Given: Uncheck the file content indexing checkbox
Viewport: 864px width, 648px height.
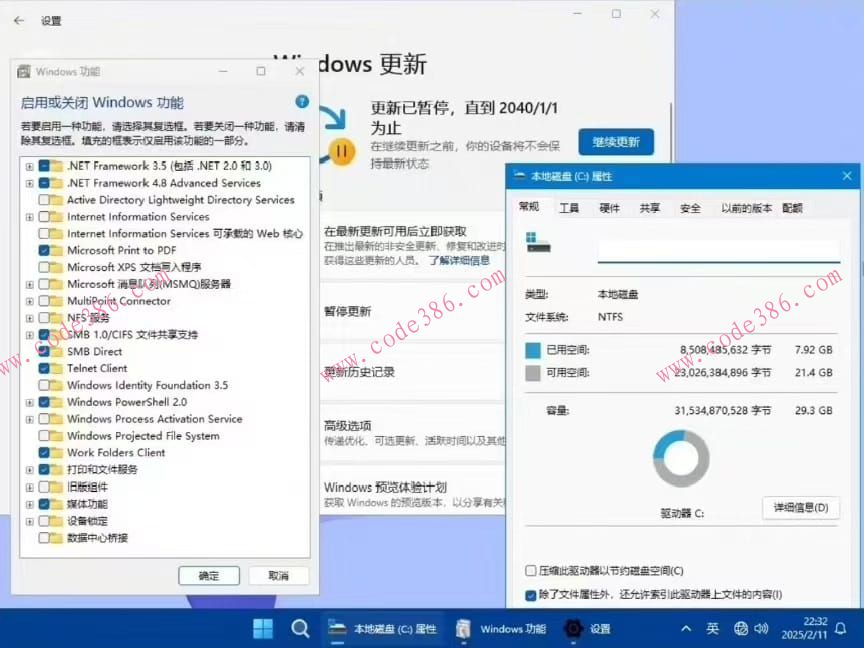Looking at the screenshot, I should pyautogui.click(x=531, y=595).
